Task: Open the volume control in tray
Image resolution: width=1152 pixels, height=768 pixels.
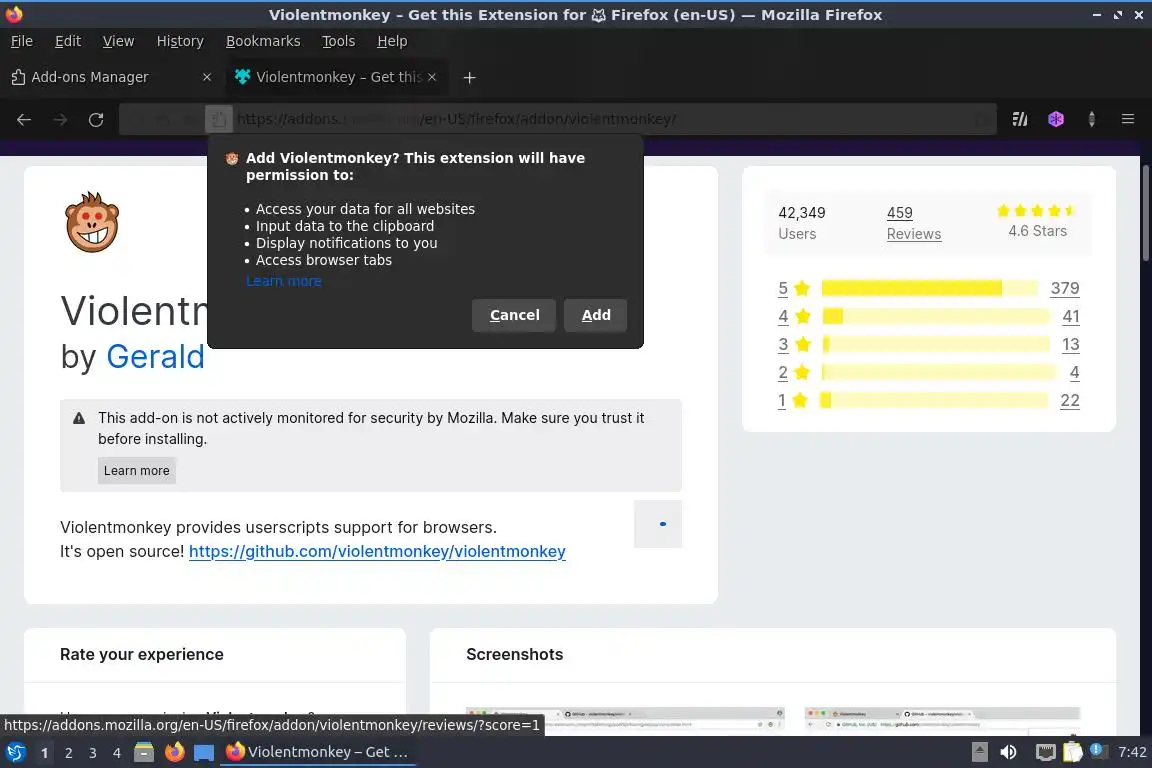Action: click(x=1009, y=752)
